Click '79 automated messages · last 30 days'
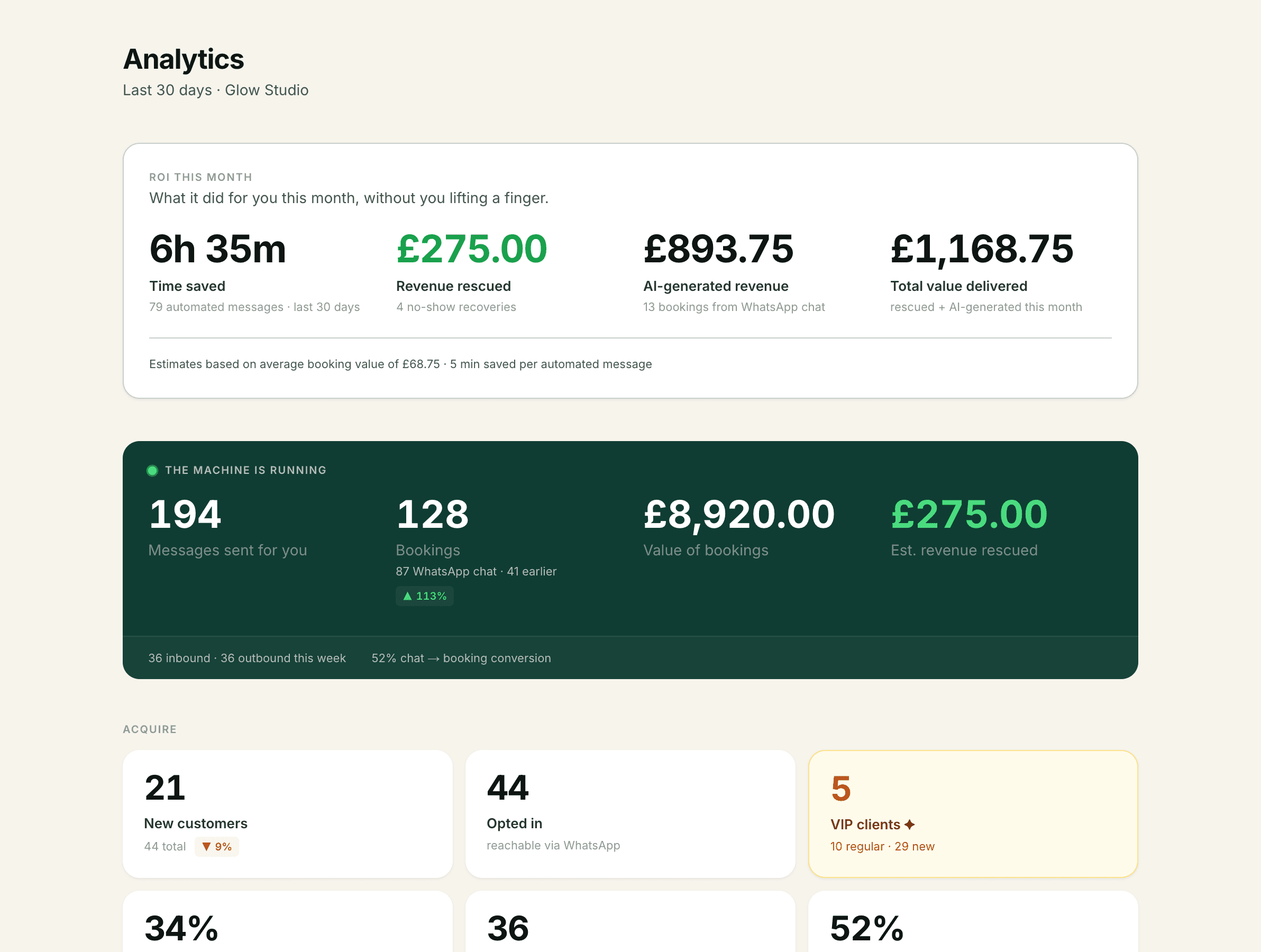The width and height of the screenshot is (1261, 952). pyautogui.click(x=254, y=307)
